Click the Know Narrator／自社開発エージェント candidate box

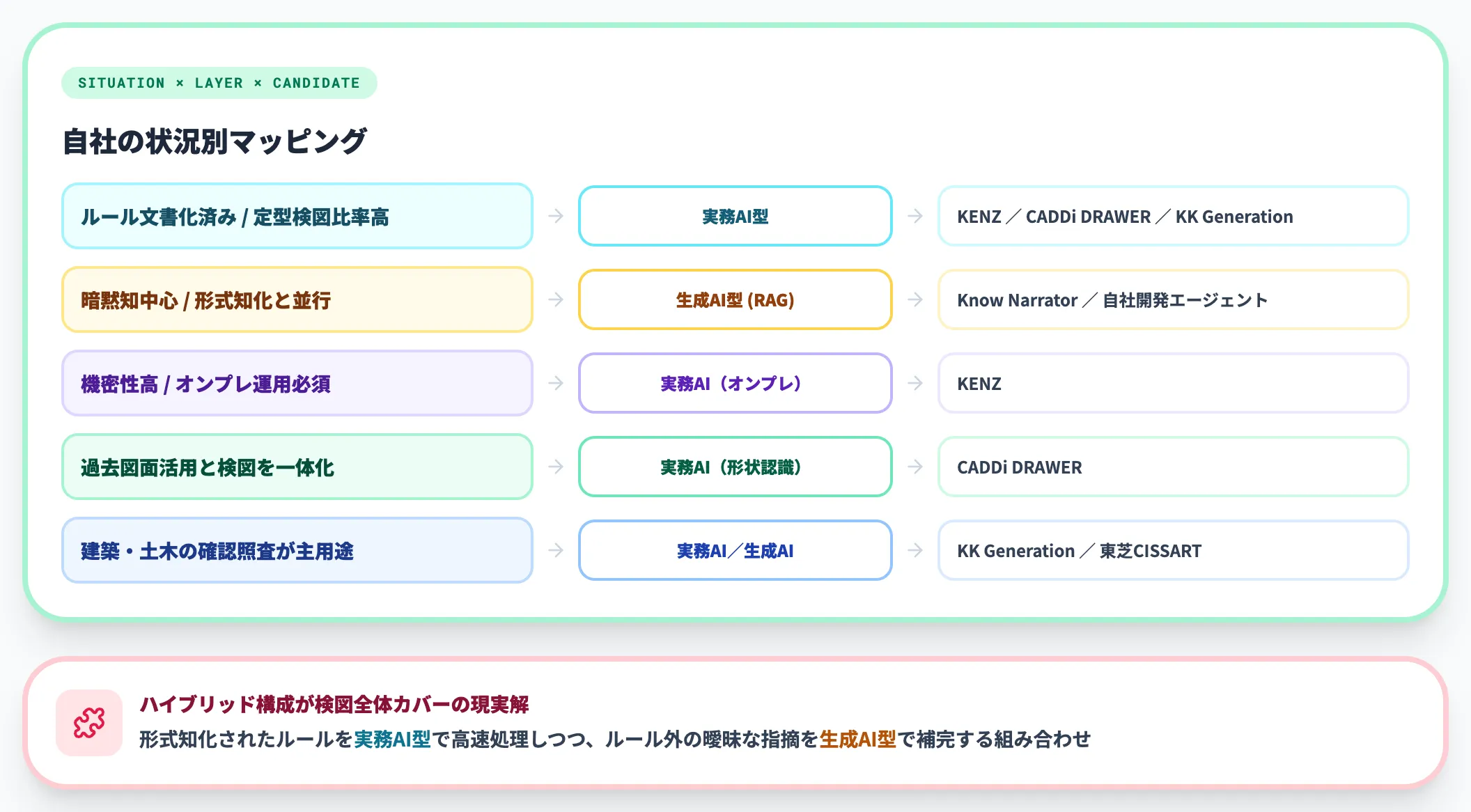[1174, 299]
